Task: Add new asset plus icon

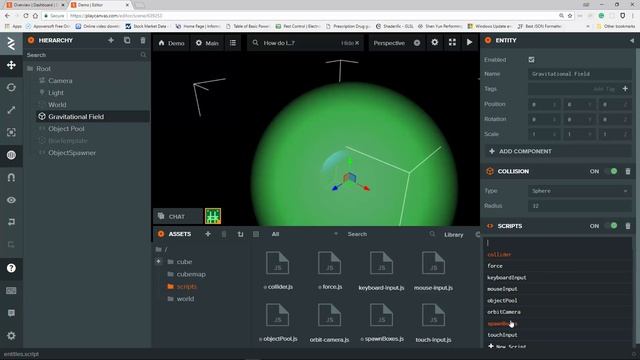Action: pos(208,234)
